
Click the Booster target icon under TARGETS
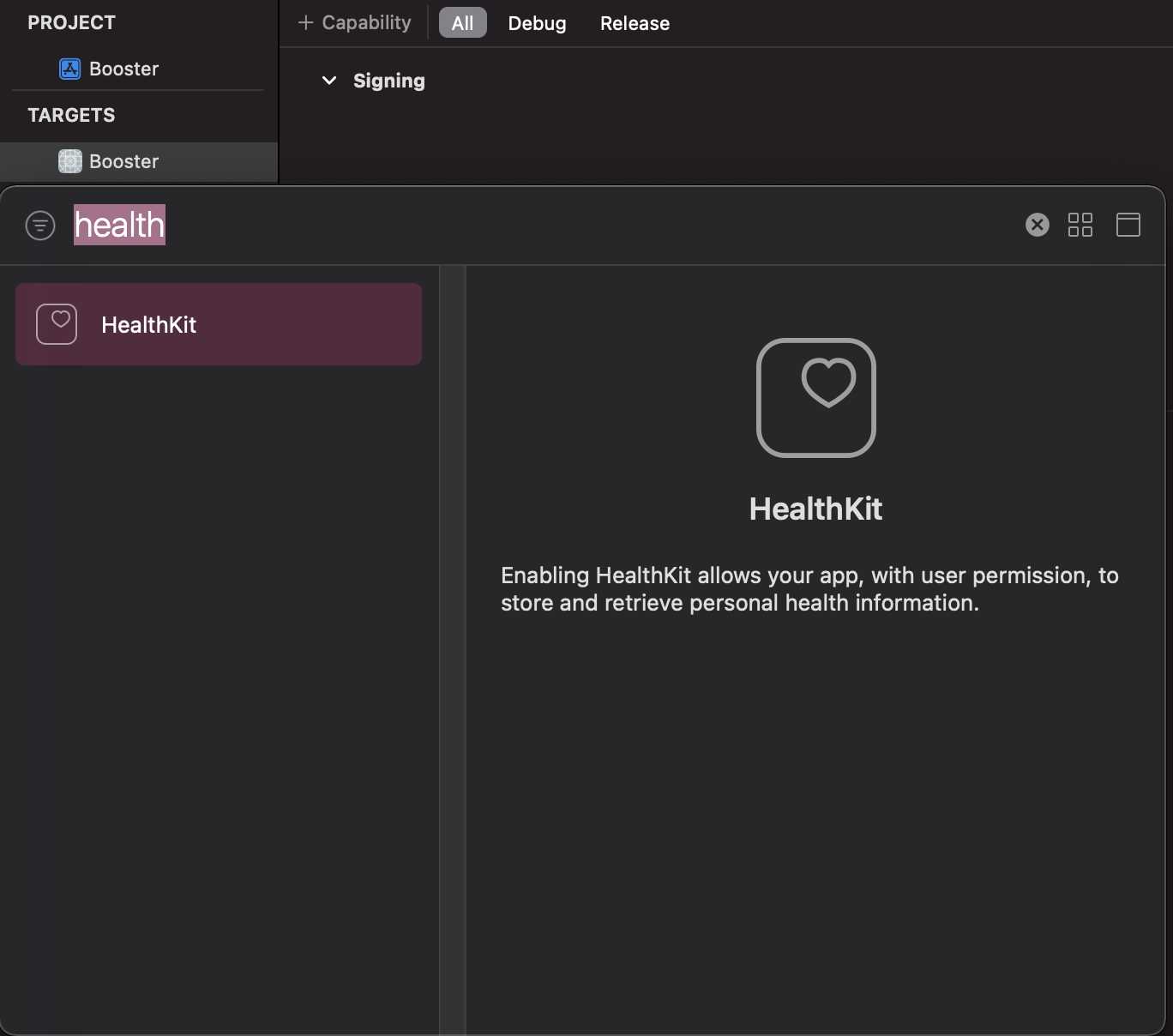click(x=69, y=161)
